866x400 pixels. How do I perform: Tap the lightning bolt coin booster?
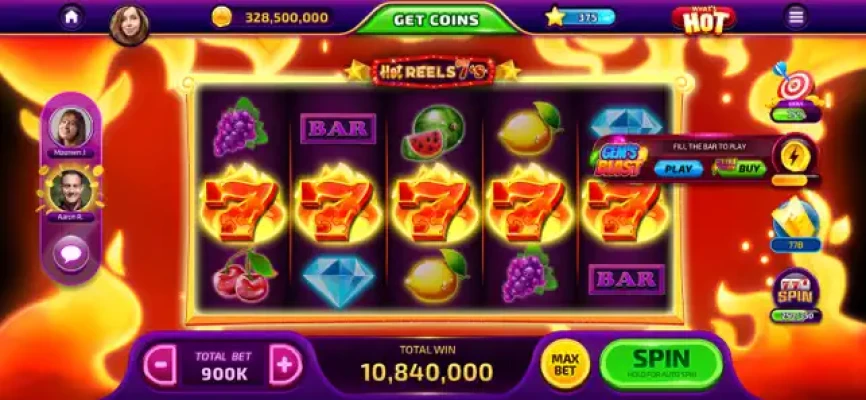795,158
